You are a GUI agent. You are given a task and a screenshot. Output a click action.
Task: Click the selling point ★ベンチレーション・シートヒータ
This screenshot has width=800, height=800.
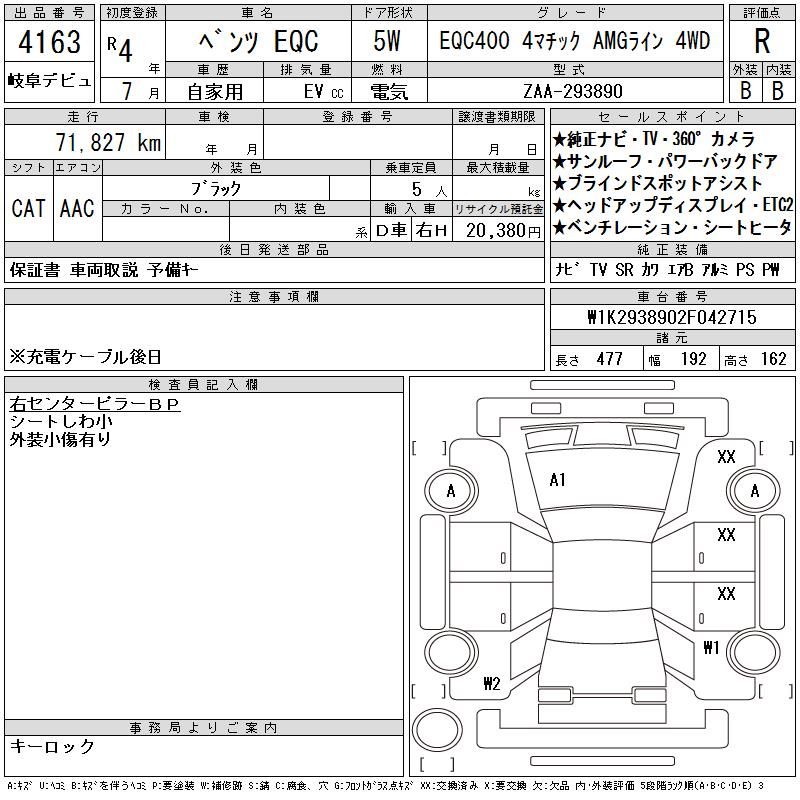(x=672, y=227)
